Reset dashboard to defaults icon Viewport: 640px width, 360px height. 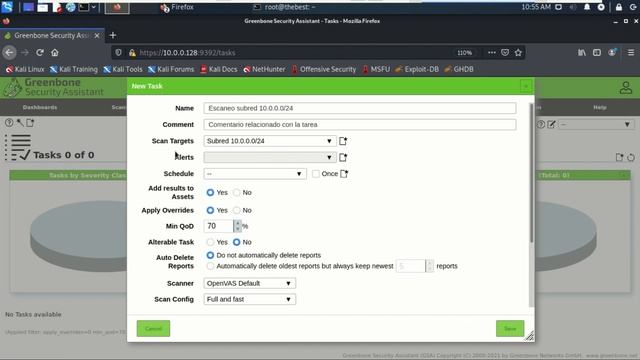[631, 157]
